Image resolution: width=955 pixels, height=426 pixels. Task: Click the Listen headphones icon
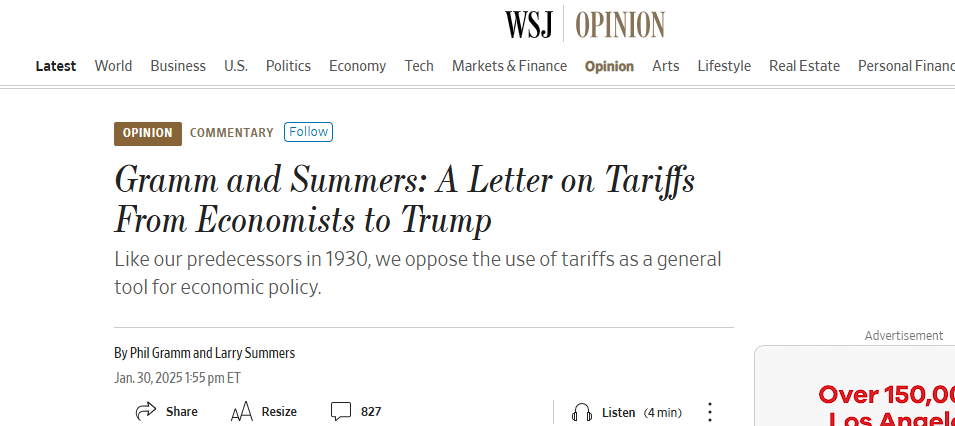581,412
